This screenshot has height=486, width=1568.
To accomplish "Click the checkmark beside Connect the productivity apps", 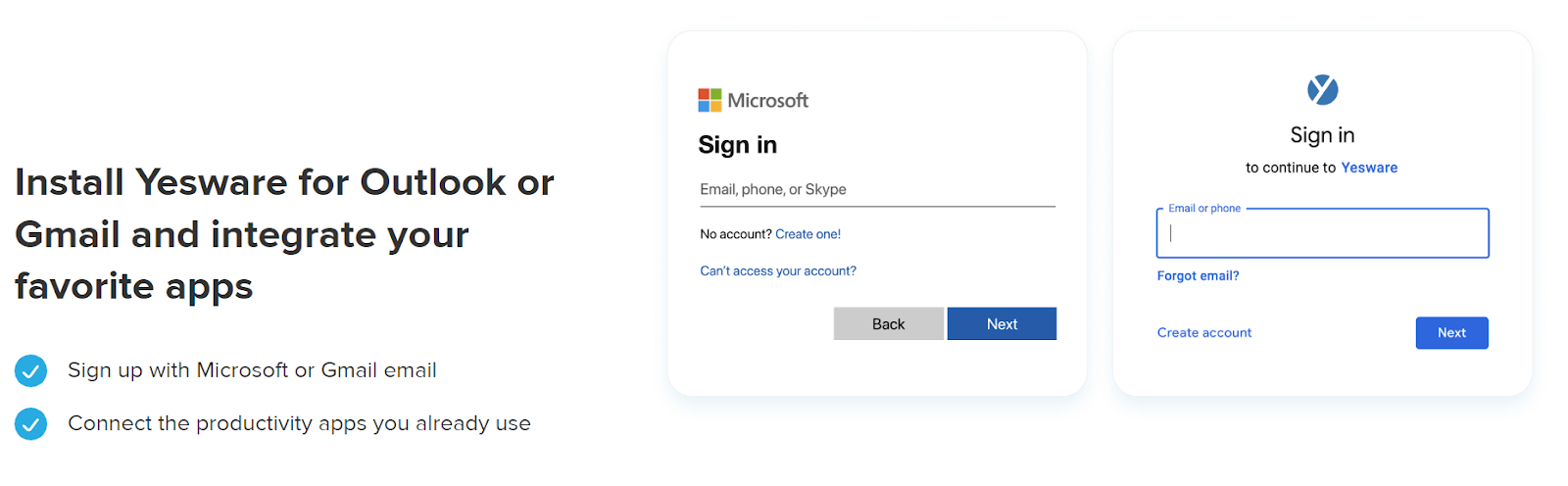I will click(x=31, y=423).
